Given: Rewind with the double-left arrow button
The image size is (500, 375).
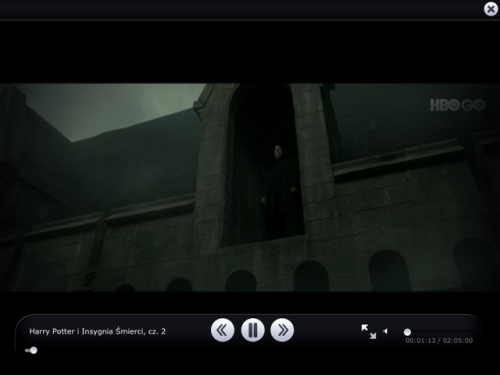Looking at the screenshot, I should (222, 330).
